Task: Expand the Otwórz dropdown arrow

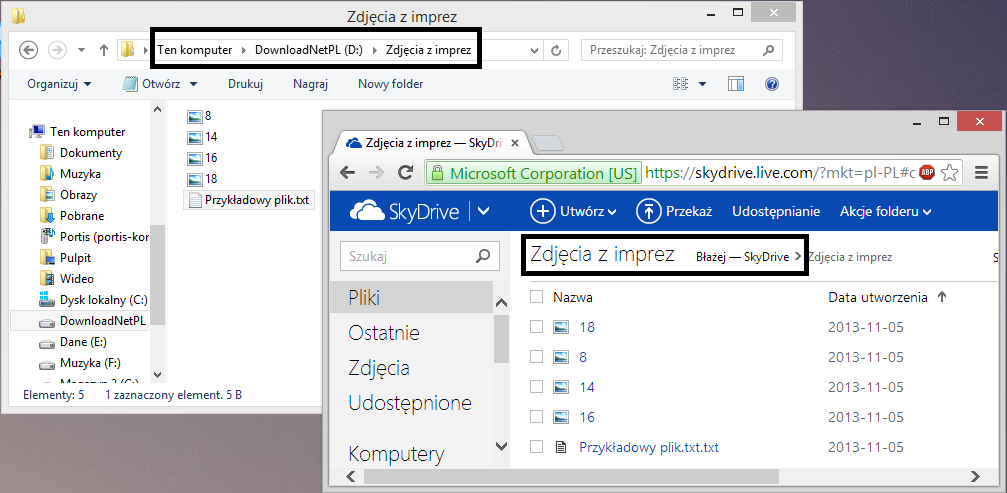Action: click(x=193, y=84)
